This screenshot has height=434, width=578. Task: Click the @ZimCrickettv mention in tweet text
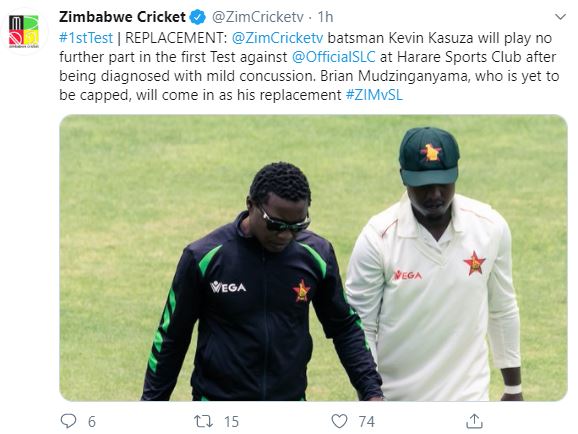point(278,38)
